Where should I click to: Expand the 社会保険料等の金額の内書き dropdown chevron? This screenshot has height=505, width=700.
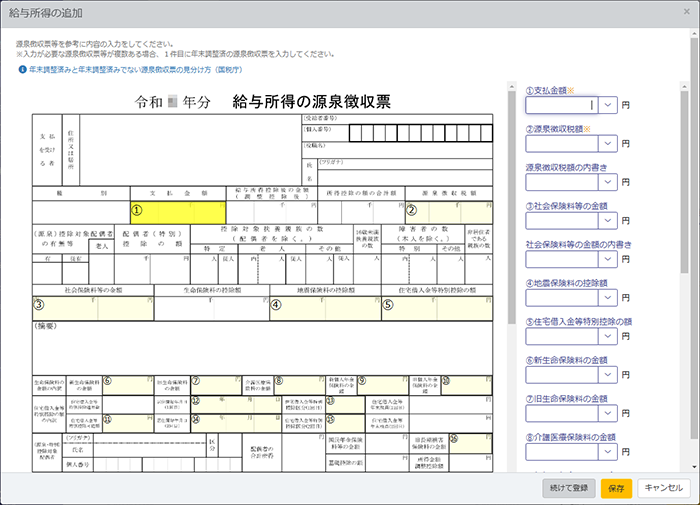coord(607,259)
